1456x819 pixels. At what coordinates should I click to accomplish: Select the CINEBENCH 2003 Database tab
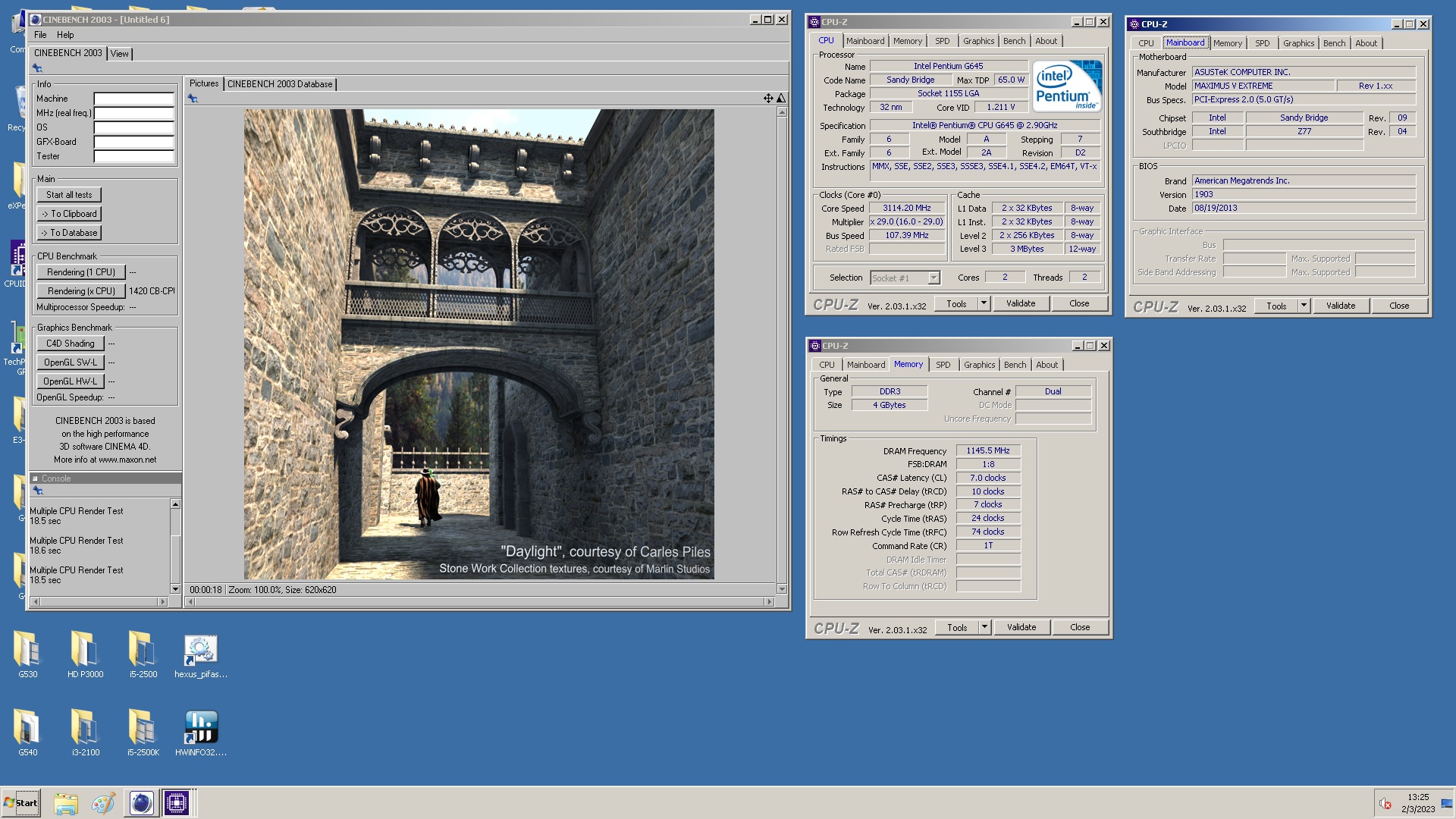click(x=280, y=84)
